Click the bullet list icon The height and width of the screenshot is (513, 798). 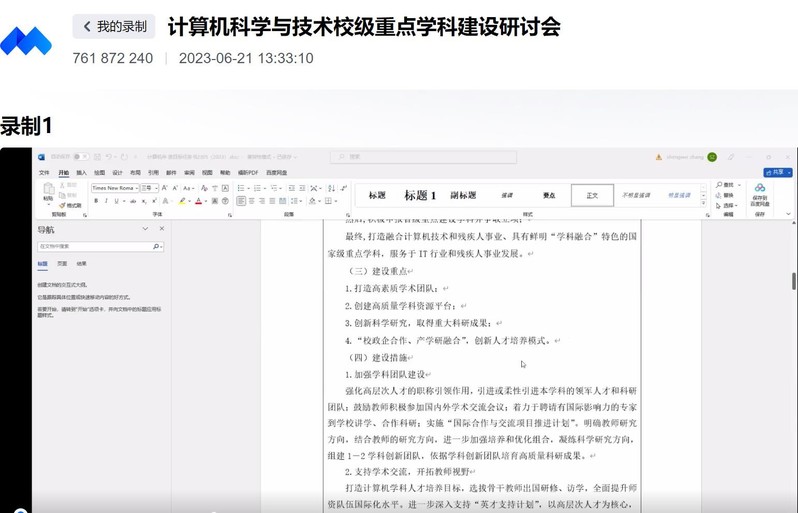click(242, 187)
